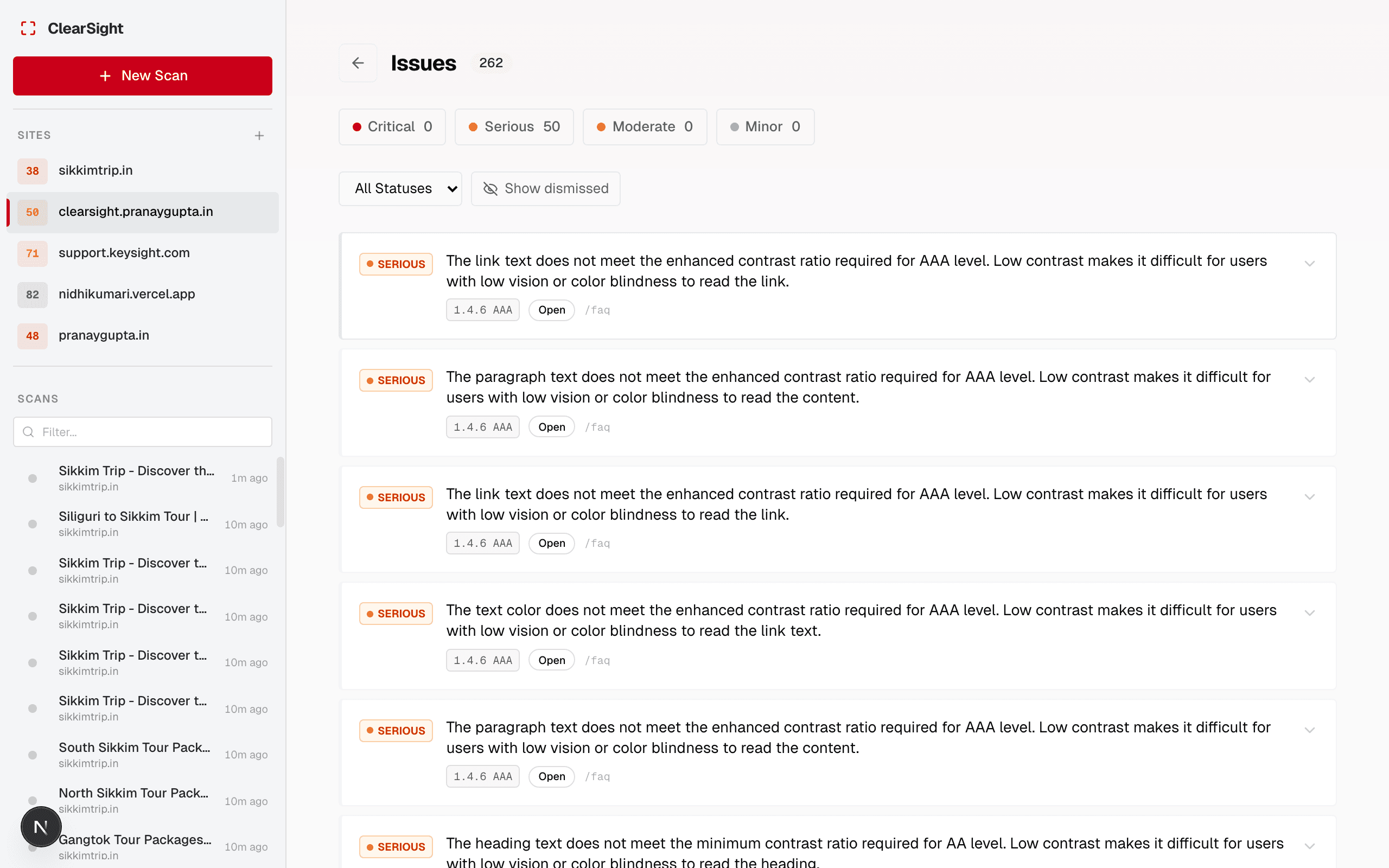This screenshot has height=868, width=1389.
Task: Open the Next.js dev tools N button
Action: 41,827
